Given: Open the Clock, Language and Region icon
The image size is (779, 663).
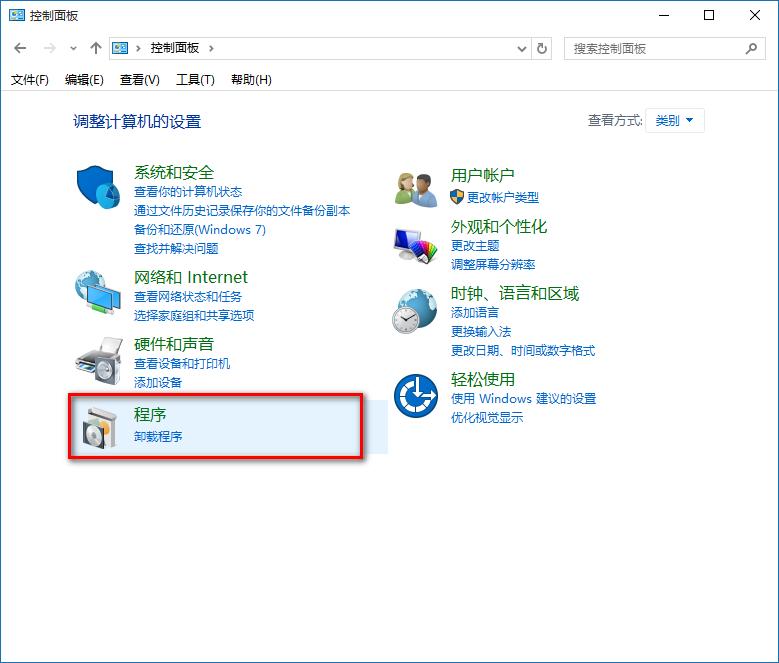Looking at the screenshot, I should (x=415, y=311).
